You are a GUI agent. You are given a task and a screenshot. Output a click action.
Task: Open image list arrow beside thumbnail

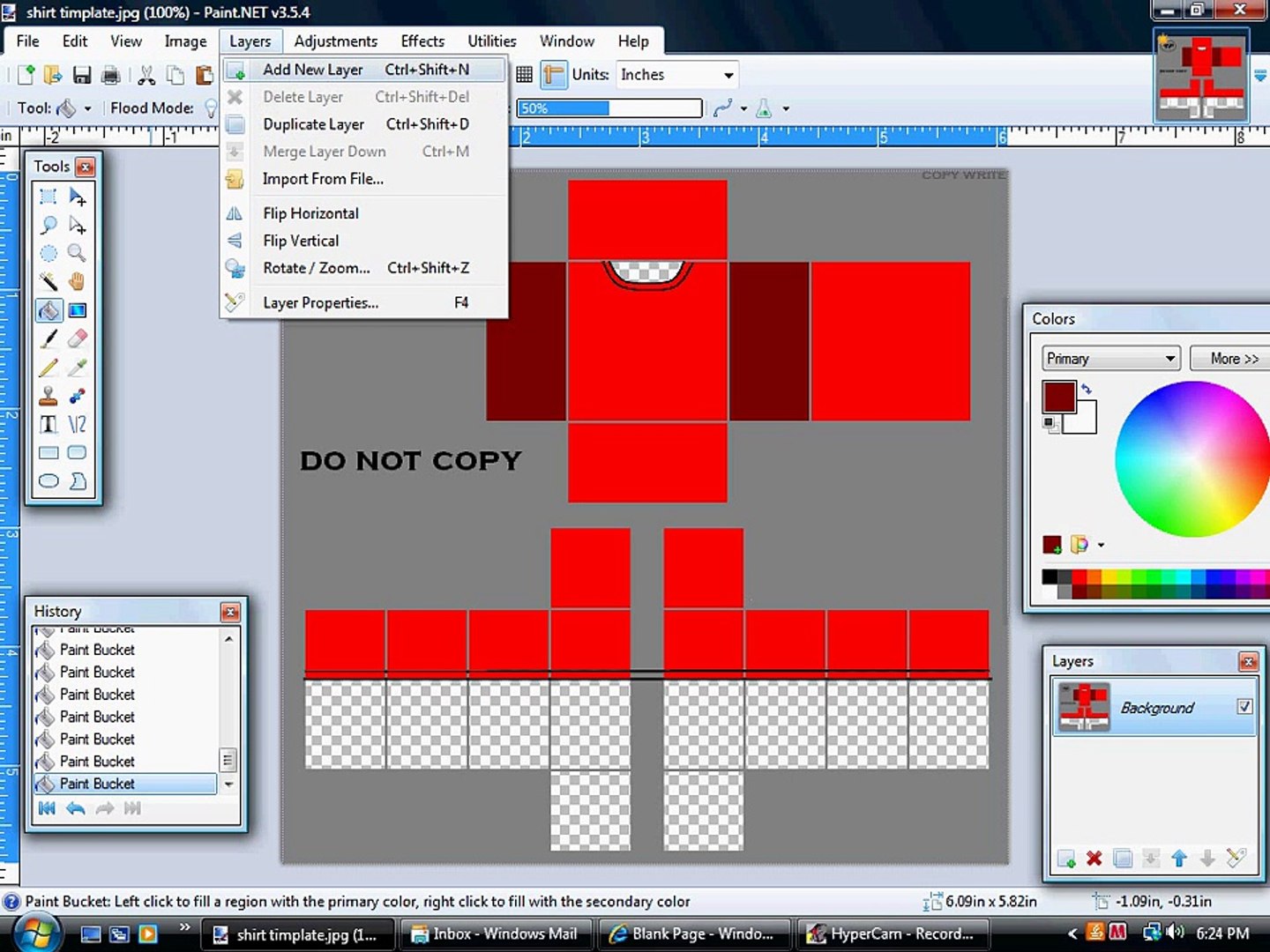click(1261, 77)
